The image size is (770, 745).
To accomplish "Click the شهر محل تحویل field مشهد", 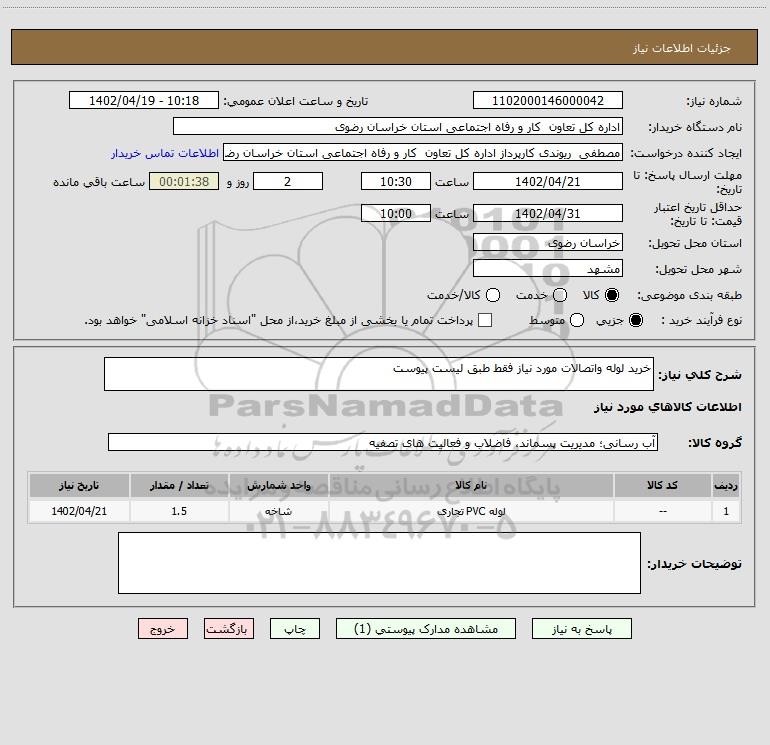I will coord(548,268).
